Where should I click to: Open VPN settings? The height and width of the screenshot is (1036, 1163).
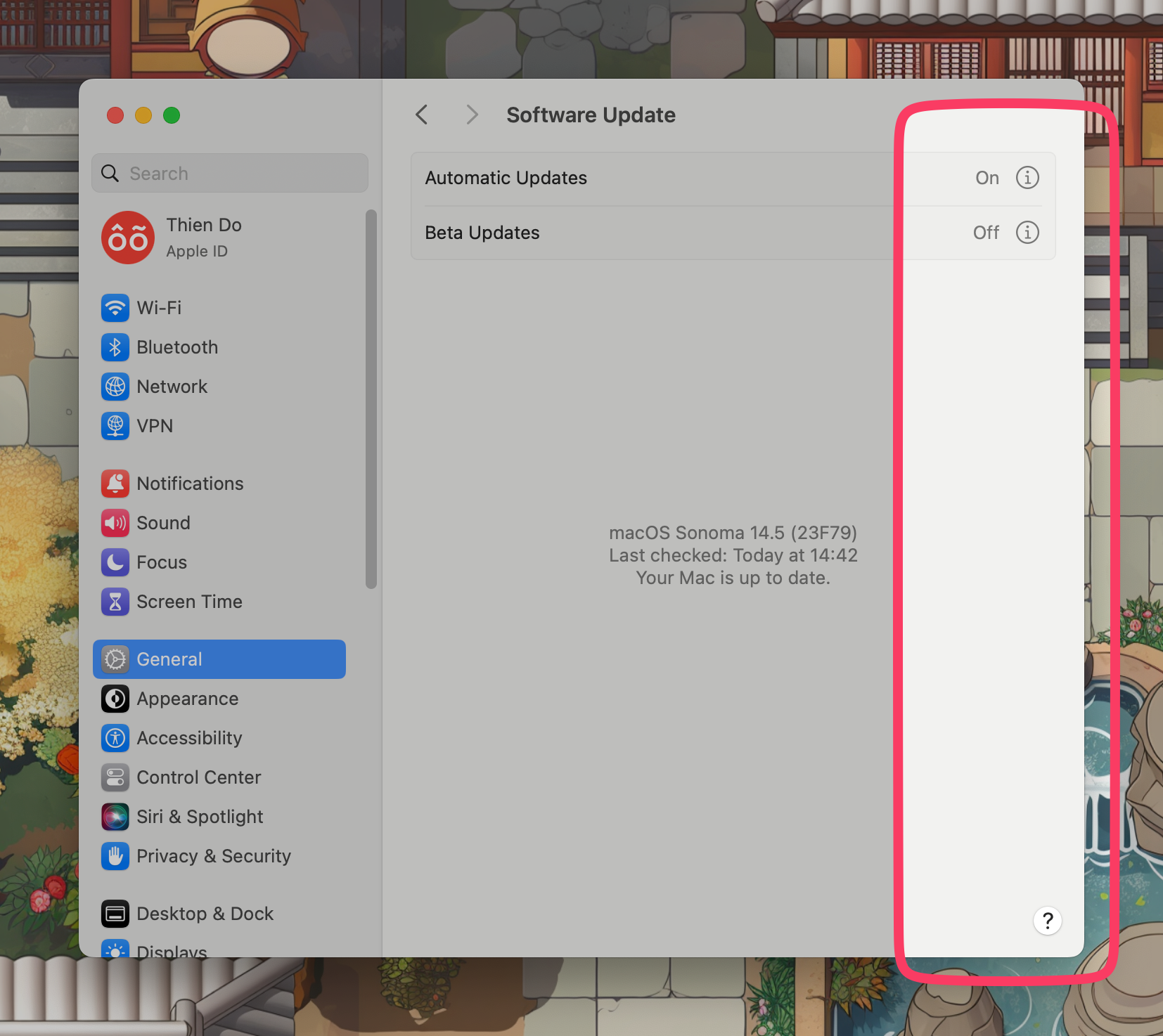click(x=219, y=426)
